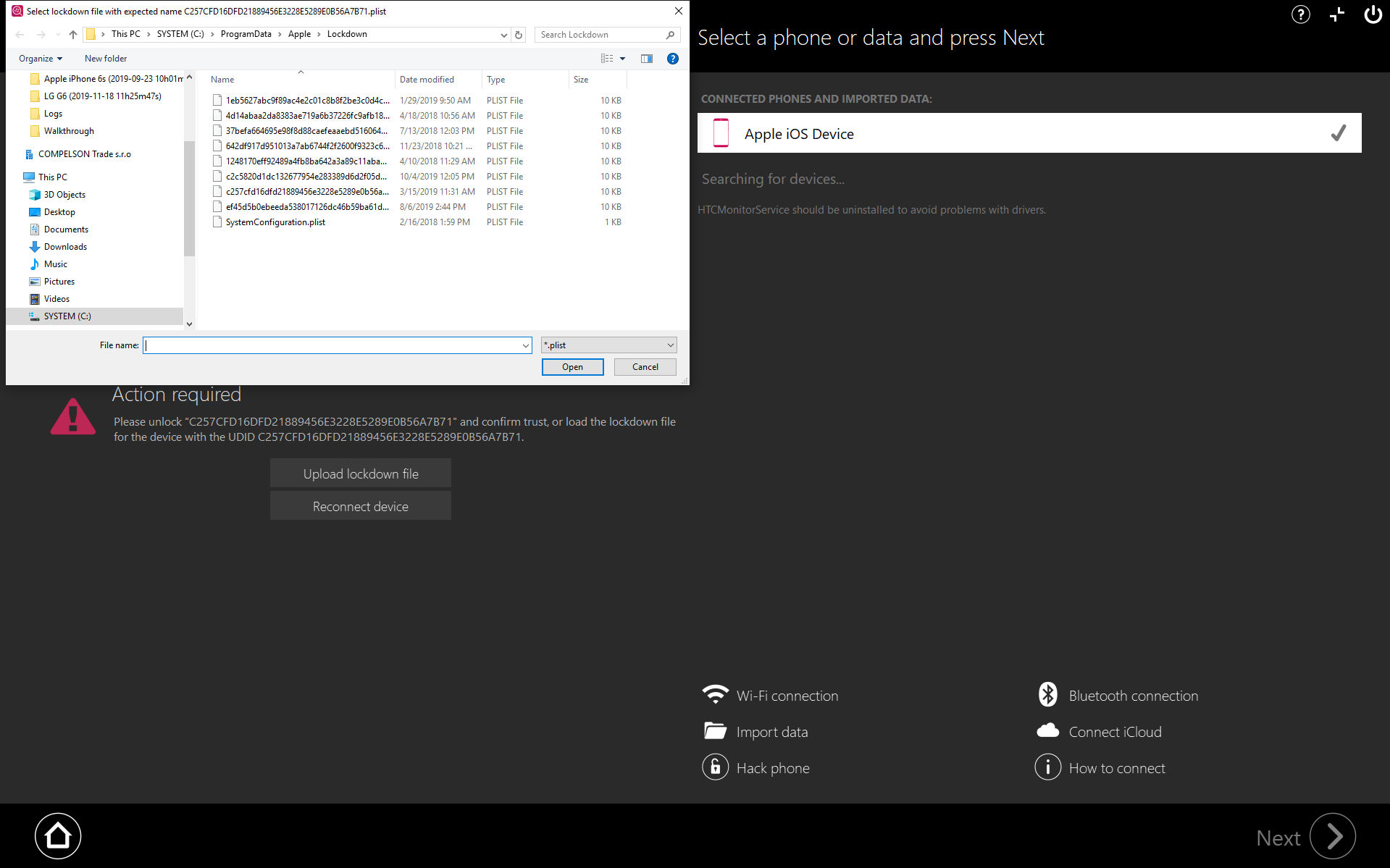Click the New folder button
1390x868 pixels.
106,59
